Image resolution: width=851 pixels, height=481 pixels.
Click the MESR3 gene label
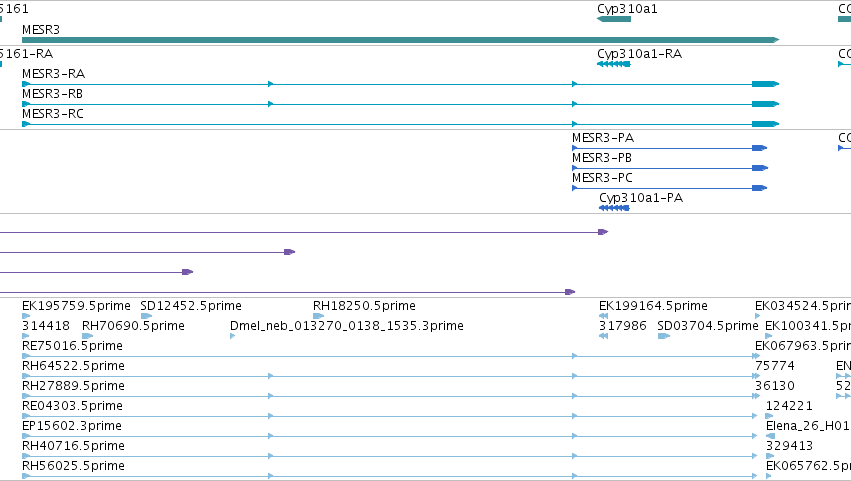tap(41, 30)
